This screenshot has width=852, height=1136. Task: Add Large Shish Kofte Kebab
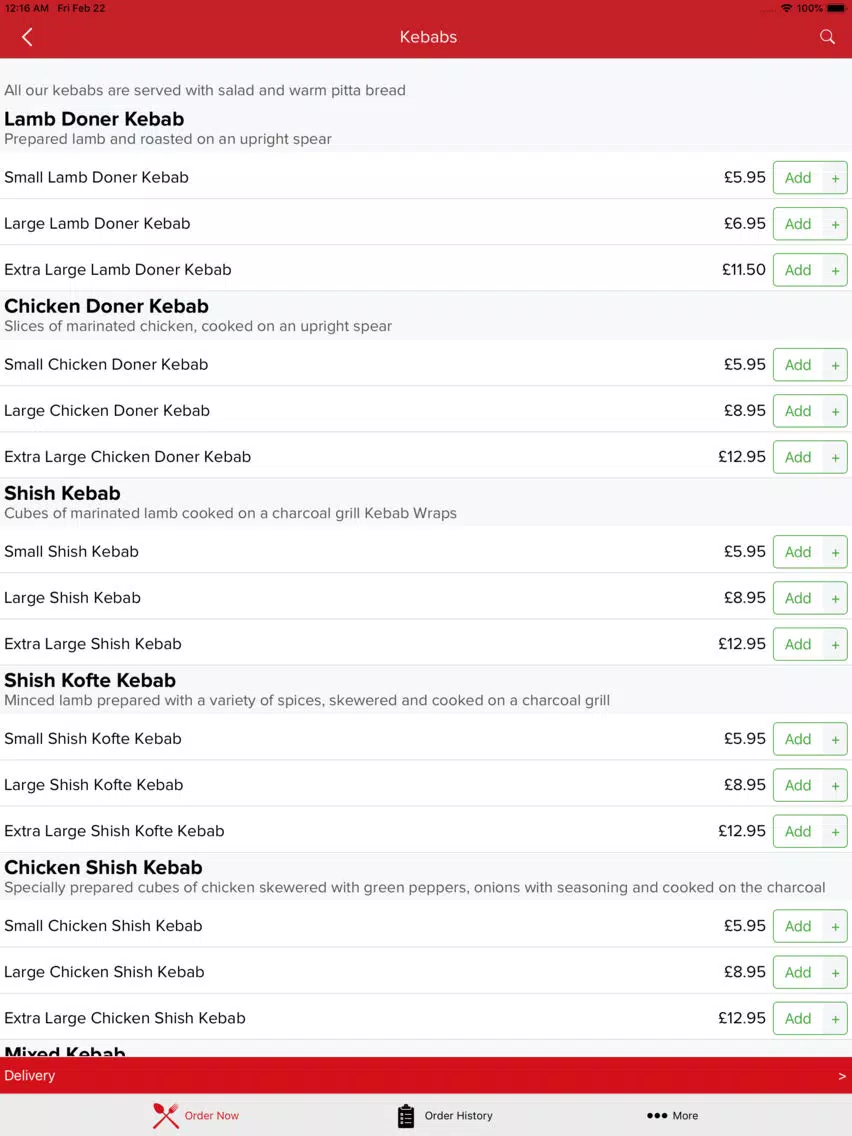coord(798,785)
